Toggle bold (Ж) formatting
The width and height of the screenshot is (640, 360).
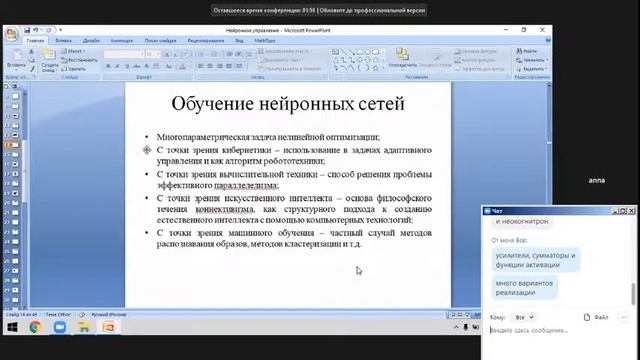(x=108, y=66)
